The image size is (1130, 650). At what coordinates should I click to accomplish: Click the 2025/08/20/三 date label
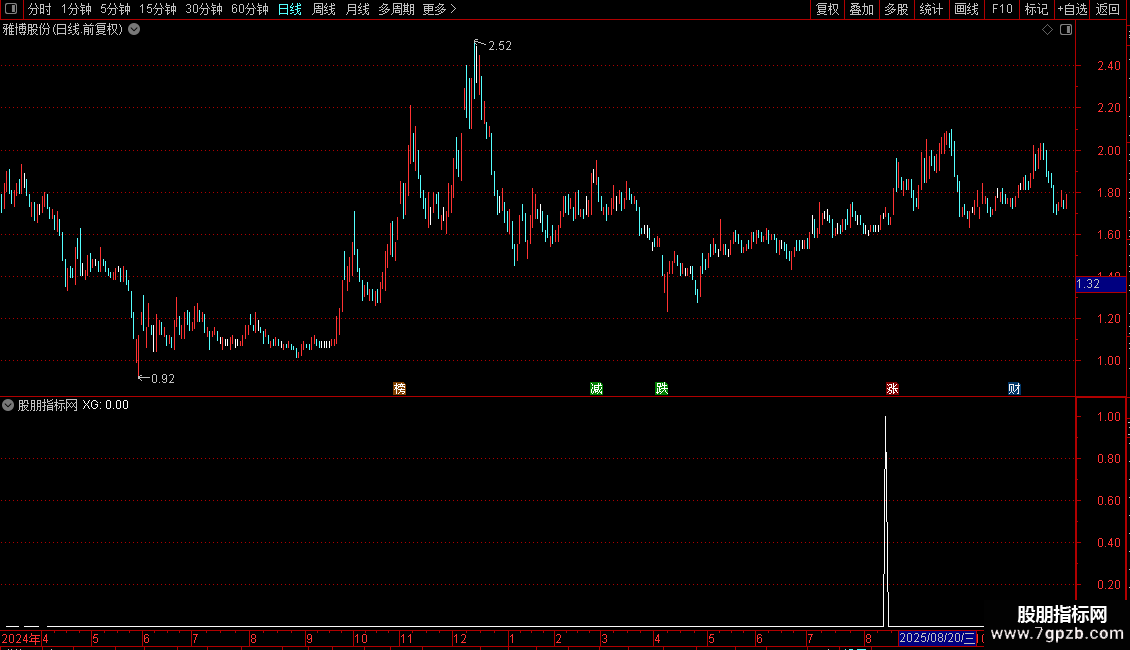click(x=937, y=638)
